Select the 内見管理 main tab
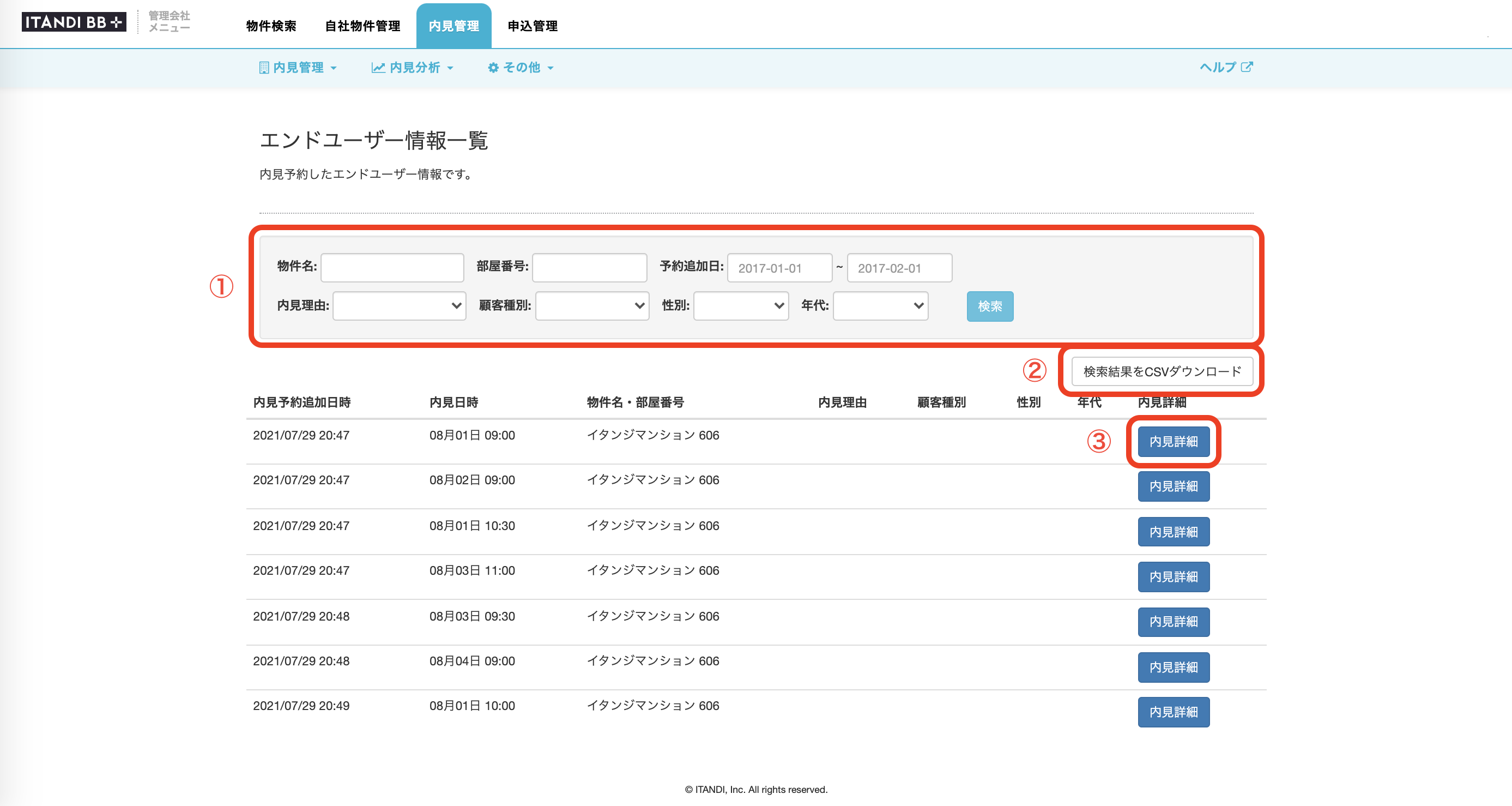The width and height of the screenshot is (1512, 806). (453, 26)
